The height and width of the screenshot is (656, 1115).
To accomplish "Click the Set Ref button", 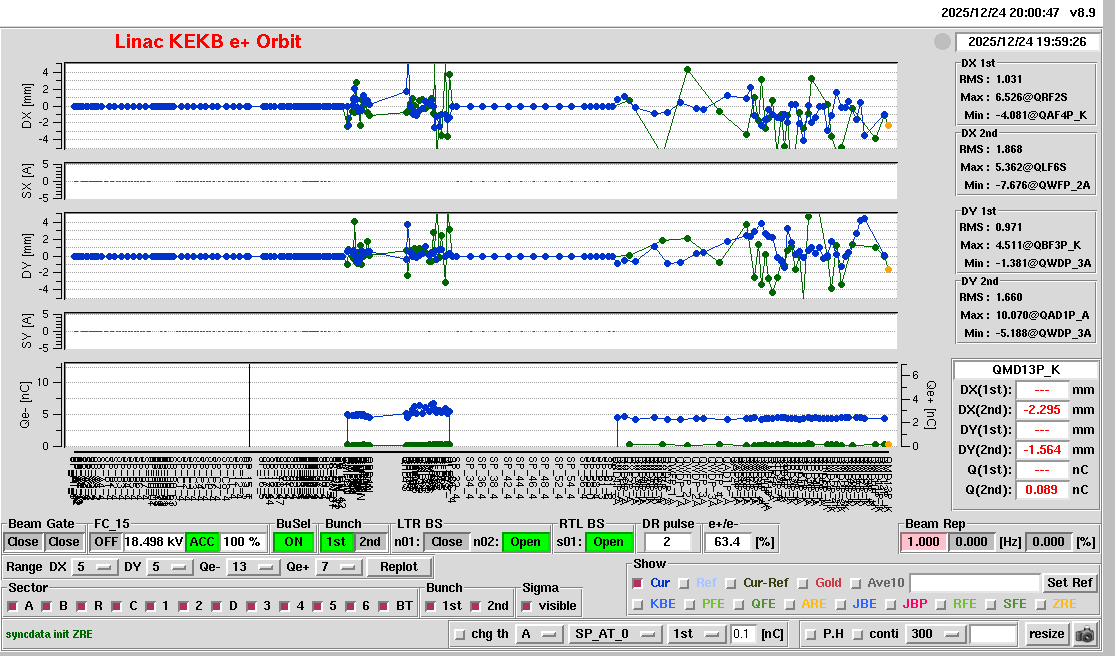I will pyautogui.click(x=1069, y=583).
